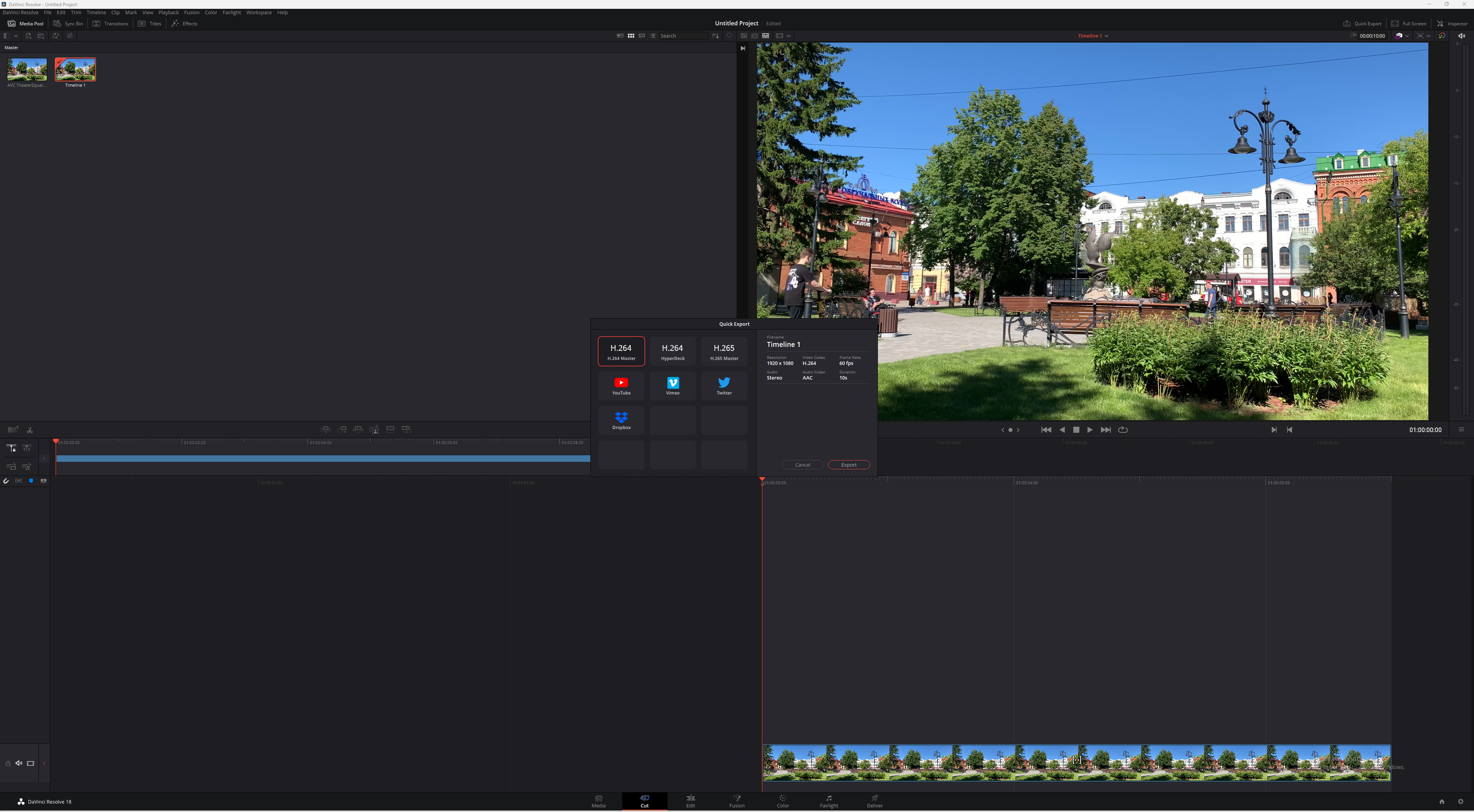Open the Timeline 1 selector dropdown
This screenshot has height=812, width=1474.
click(1093, 36)
